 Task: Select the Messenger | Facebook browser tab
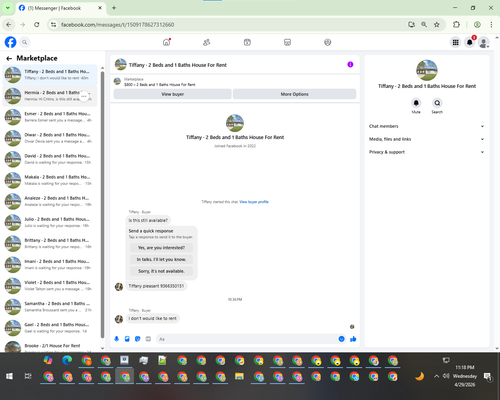pyautogui.click(x=60, y=8)
